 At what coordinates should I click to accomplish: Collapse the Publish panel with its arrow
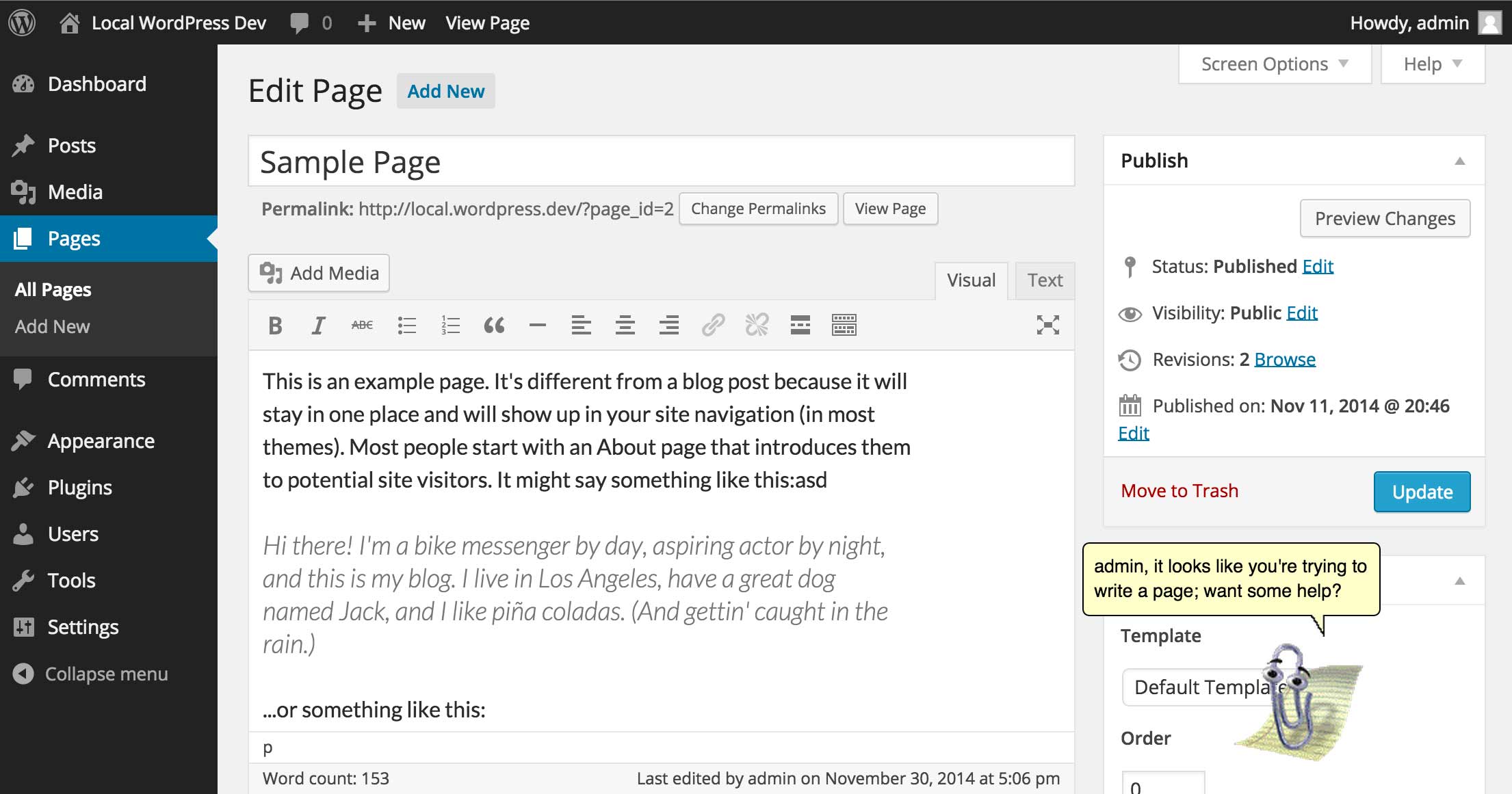click(x=1459, y=161)
